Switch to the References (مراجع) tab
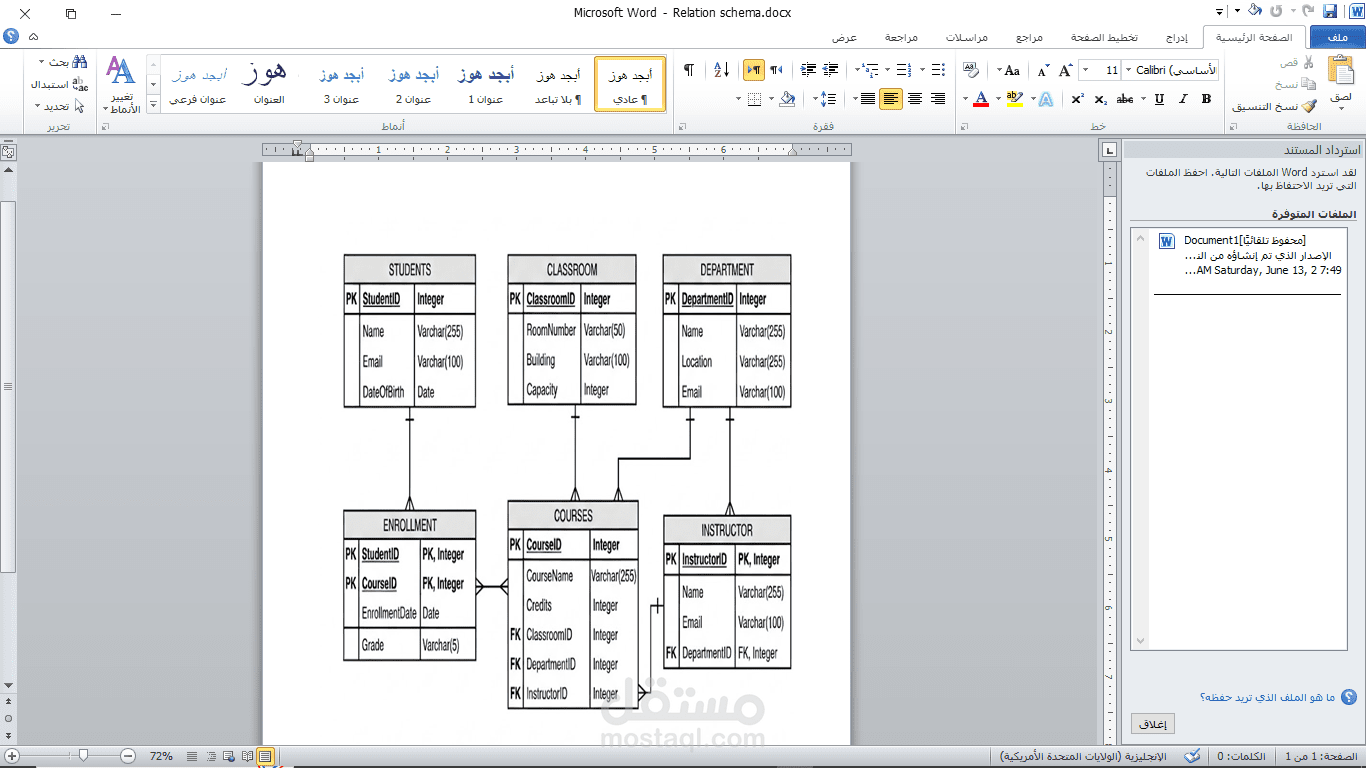The image size is (1366, 768). (1030, 37)
